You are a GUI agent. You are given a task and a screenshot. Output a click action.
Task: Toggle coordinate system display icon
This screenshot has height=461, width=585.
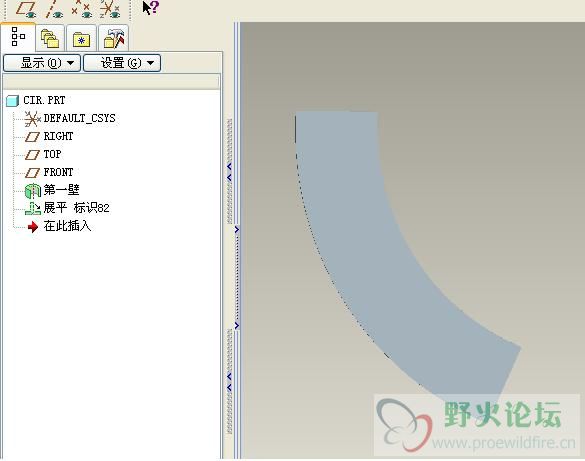(110, 9)
